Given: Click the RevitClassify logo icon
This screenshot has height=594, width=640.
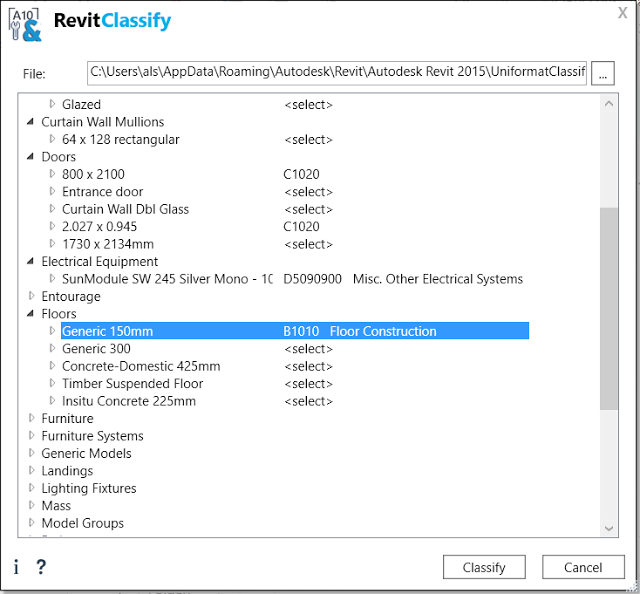Looking at the screenshot, I should pyautogui.click(x=25, y=24).
